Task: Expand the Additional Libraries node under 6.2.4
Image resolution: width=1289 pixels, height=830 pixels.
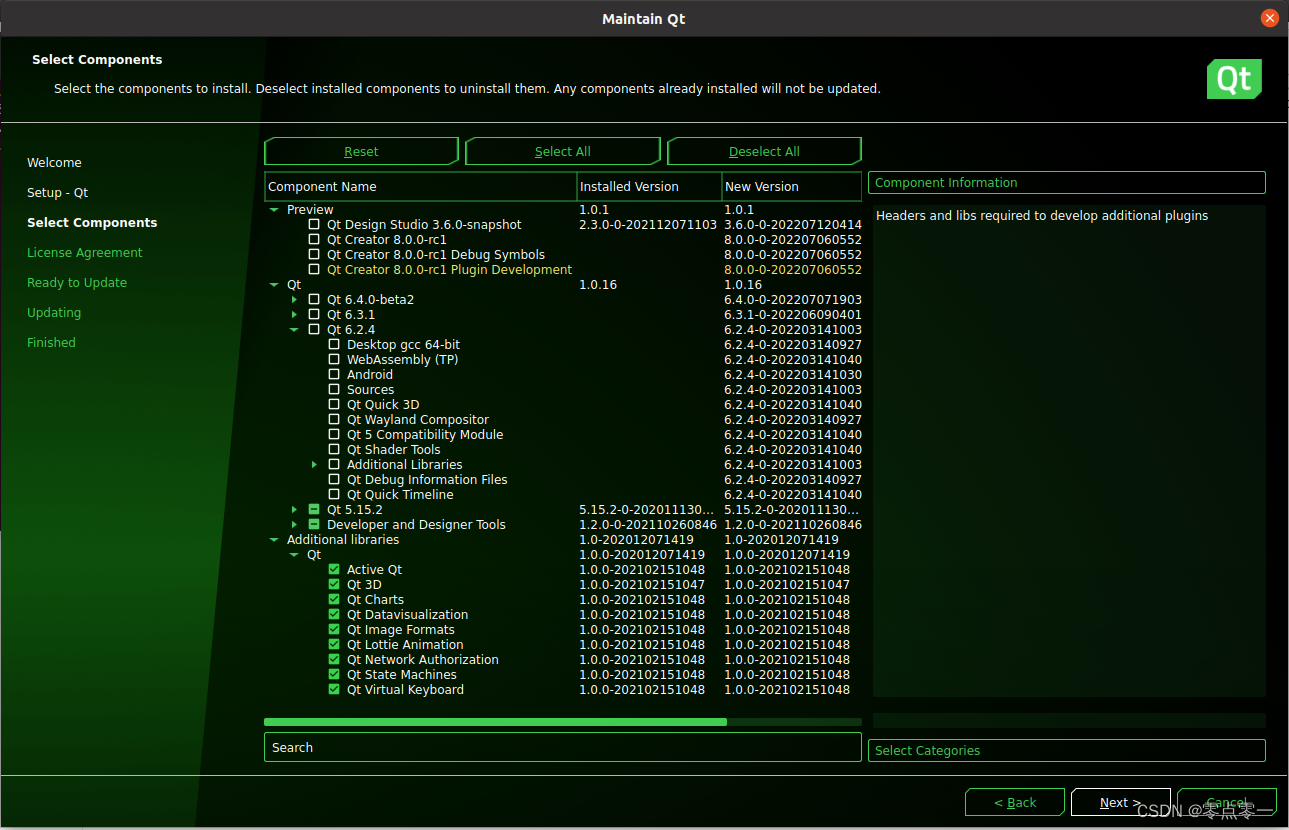Action: pos(314,465)
